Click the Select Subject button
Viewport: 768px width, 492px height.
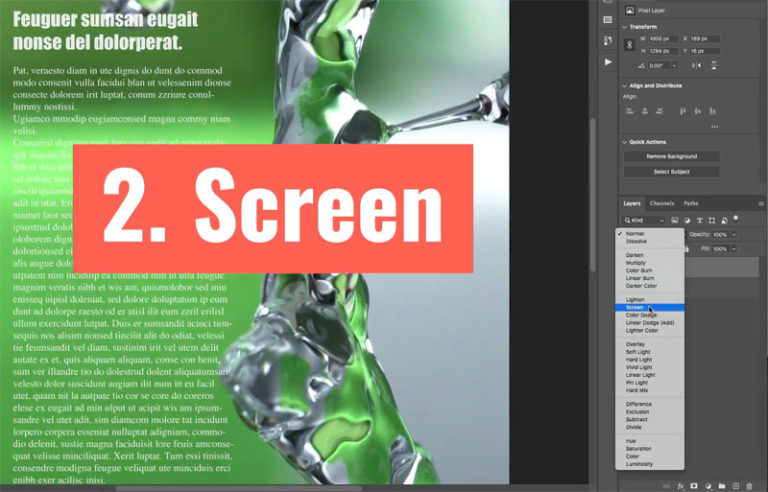coord(671,172)
